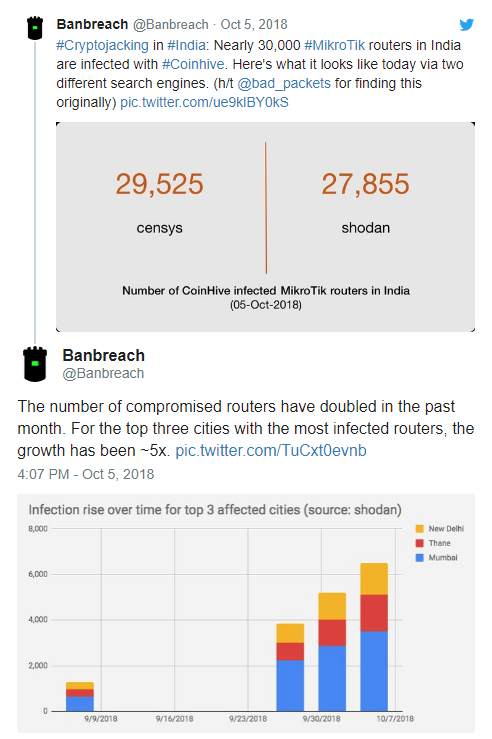Click the New Delhi yellow legend swatch
This screenshot has width=492, height=739.
(419, 529)
